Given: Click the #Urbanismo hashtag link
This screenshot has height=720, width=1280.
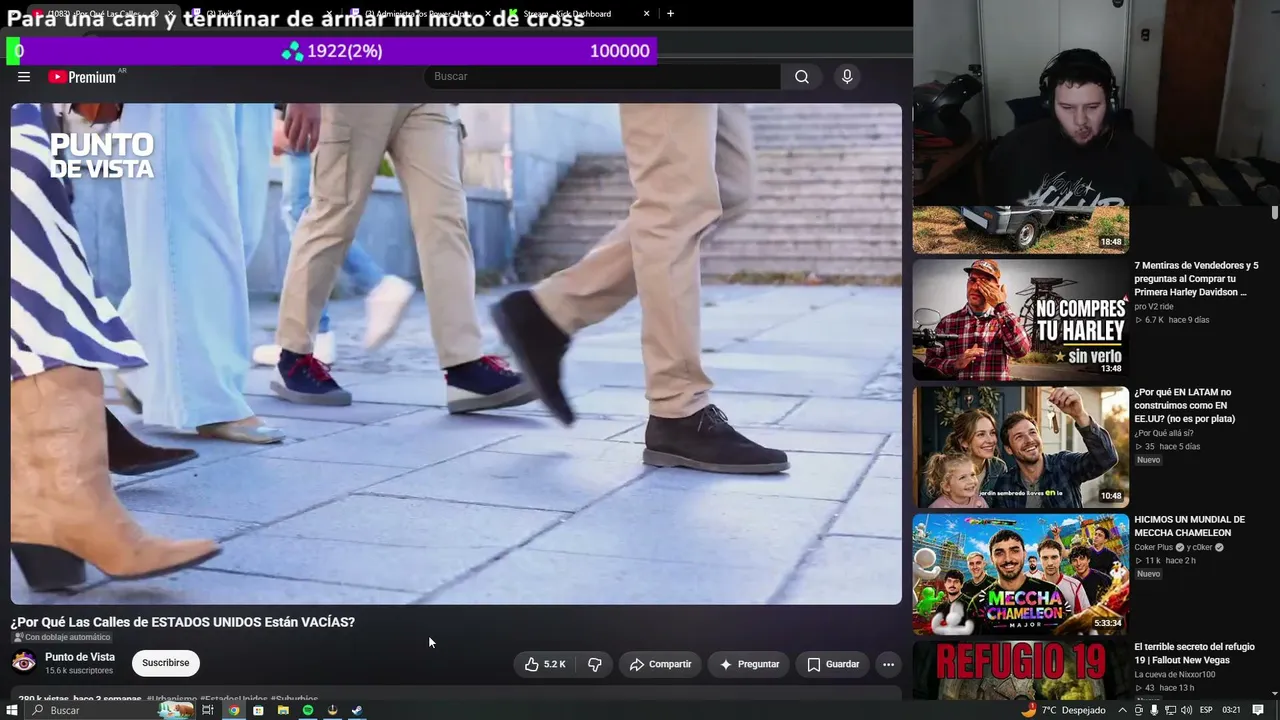Looking at the screenshot, I should 171,699.
